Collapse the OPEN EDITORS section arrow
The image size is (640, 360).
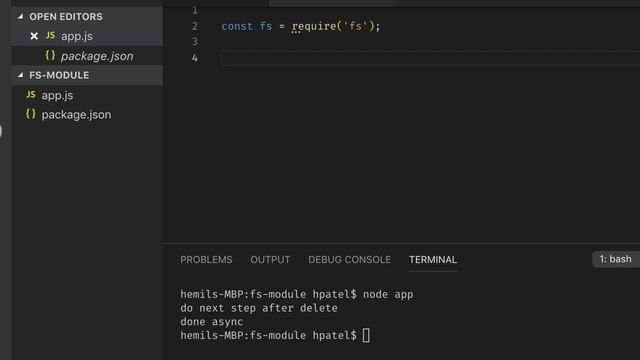coord(20,17)
